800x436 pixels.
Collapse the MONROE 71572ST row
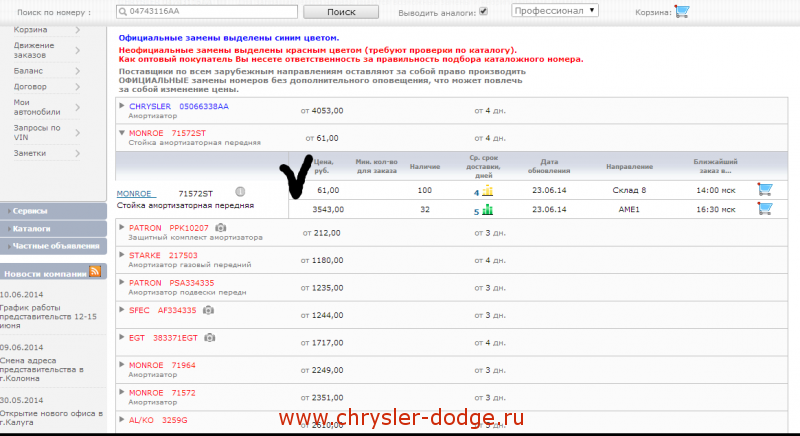pos(121,133)
